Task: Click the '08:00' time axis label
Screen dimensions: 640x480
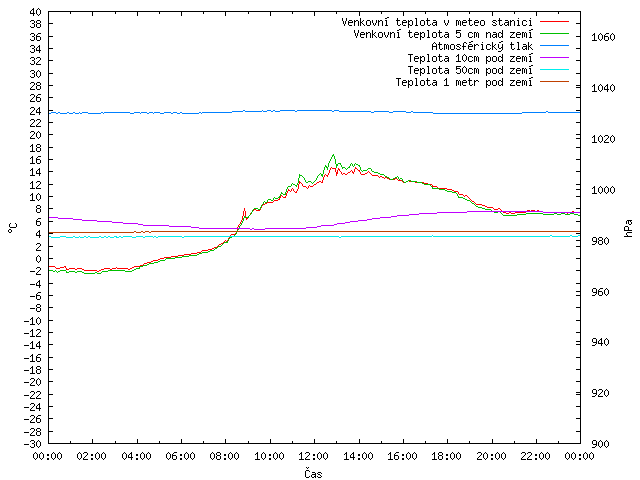Action: point(225,456)
